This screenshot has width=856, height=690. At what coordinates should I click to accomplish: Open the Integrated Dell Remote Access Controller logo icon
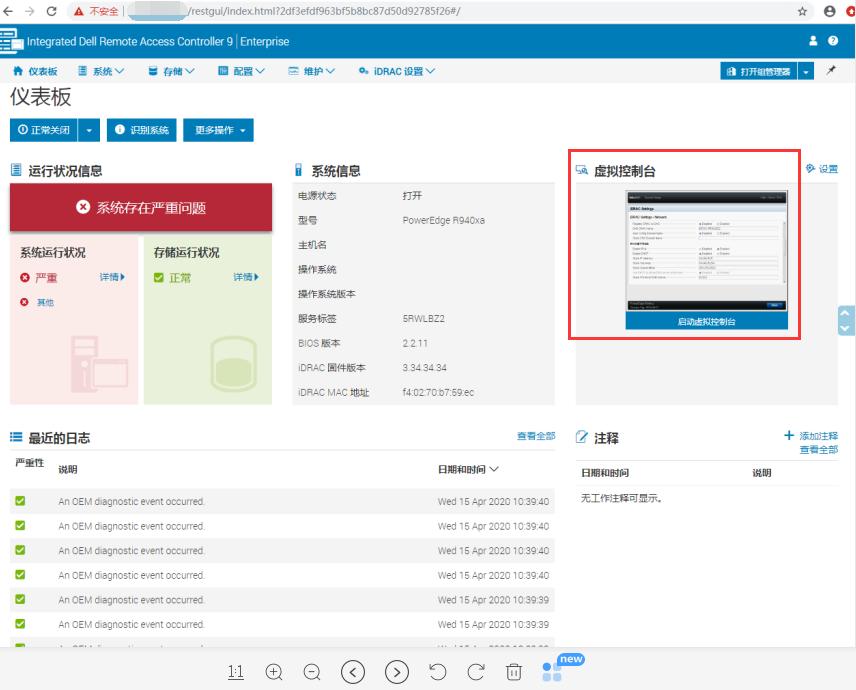click(14, 42)
